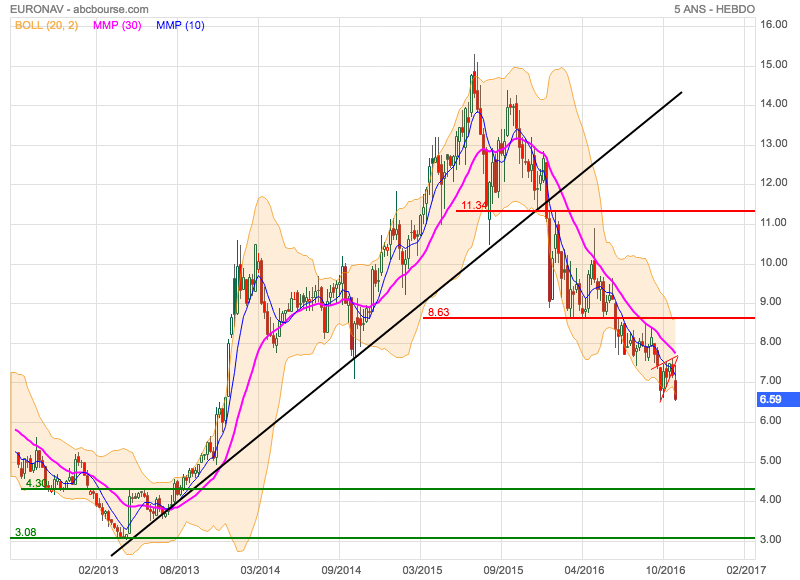The height and width of the screenshot is (580, 800).
Task: Click the 13.00 price axis value
Action: pyautogui.click(x=773, y=143)
